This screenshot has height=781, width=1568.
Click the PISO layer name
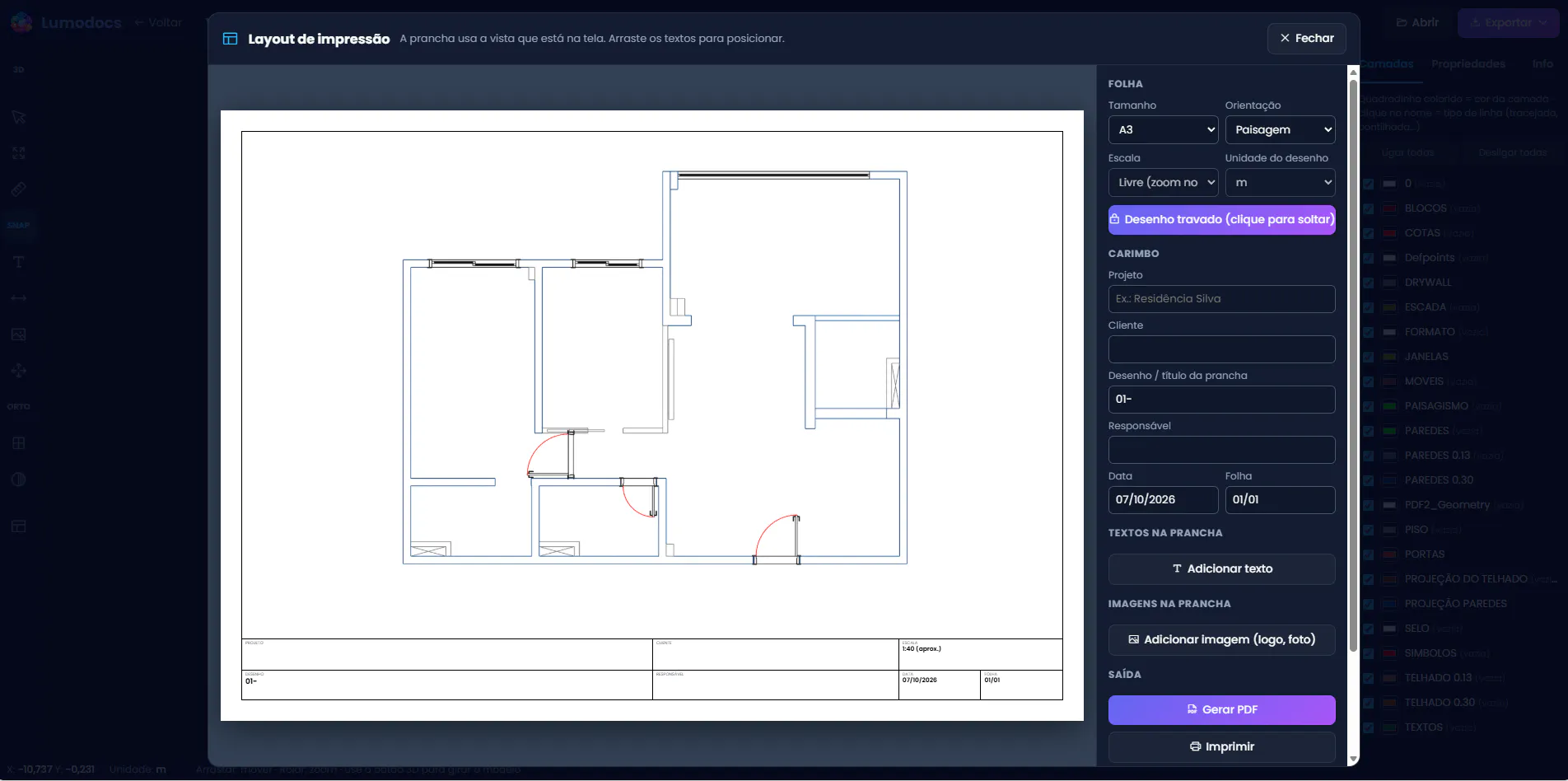point(1416,530)
